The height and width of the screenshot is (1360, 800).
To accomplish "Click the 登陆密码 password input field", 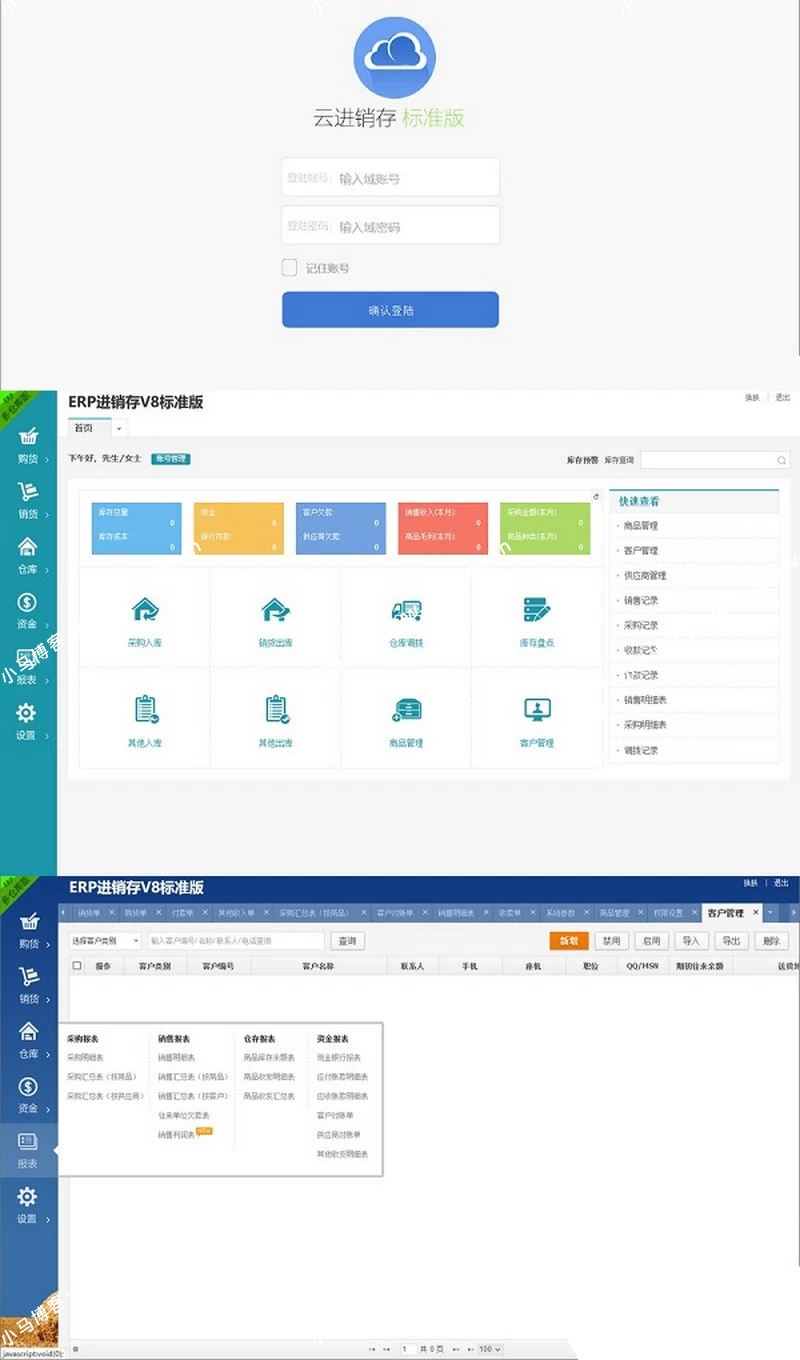I will click(390, 226).
